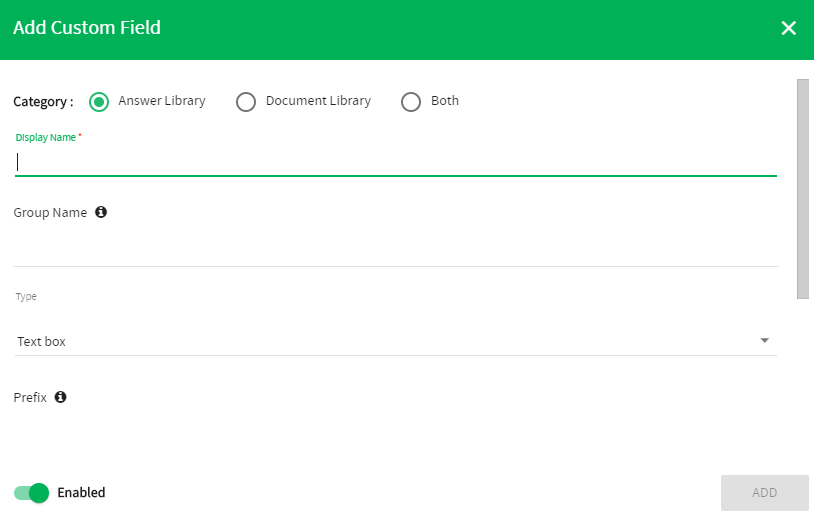Click the Prefix info icon
The height and width of the screenshot is (516, 814).
(x=61, y=397)
